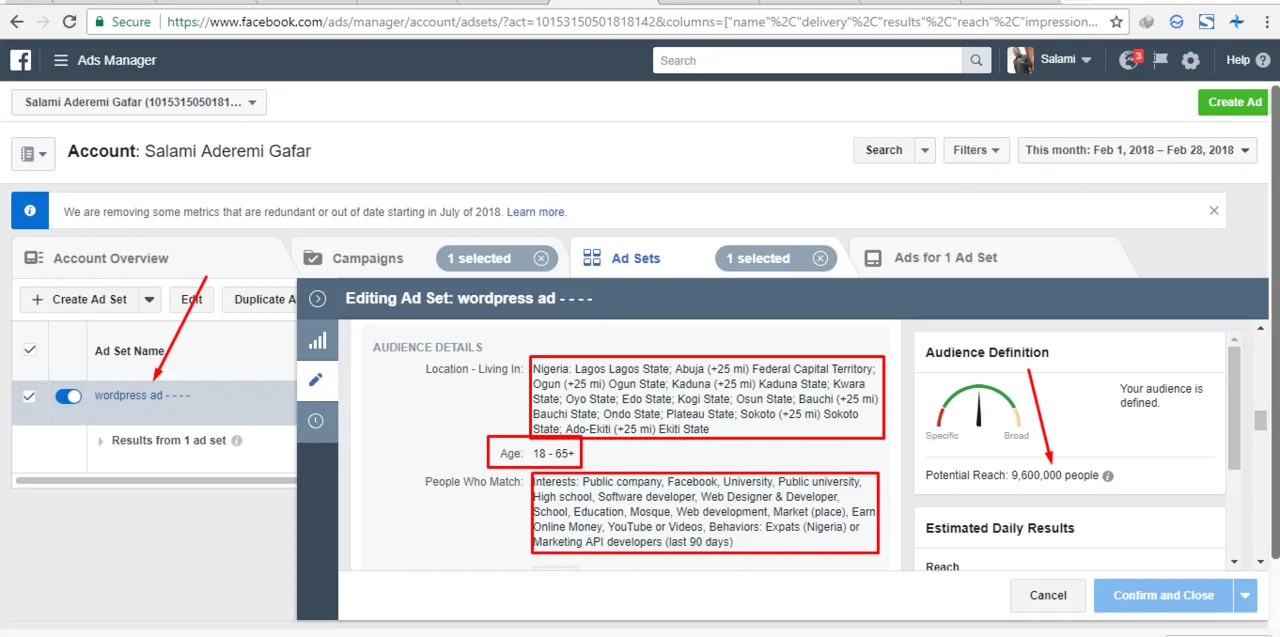Open Chrome's three-dot menu
The width and height of the screenshot is (1280, 637).
[1267, 21]
